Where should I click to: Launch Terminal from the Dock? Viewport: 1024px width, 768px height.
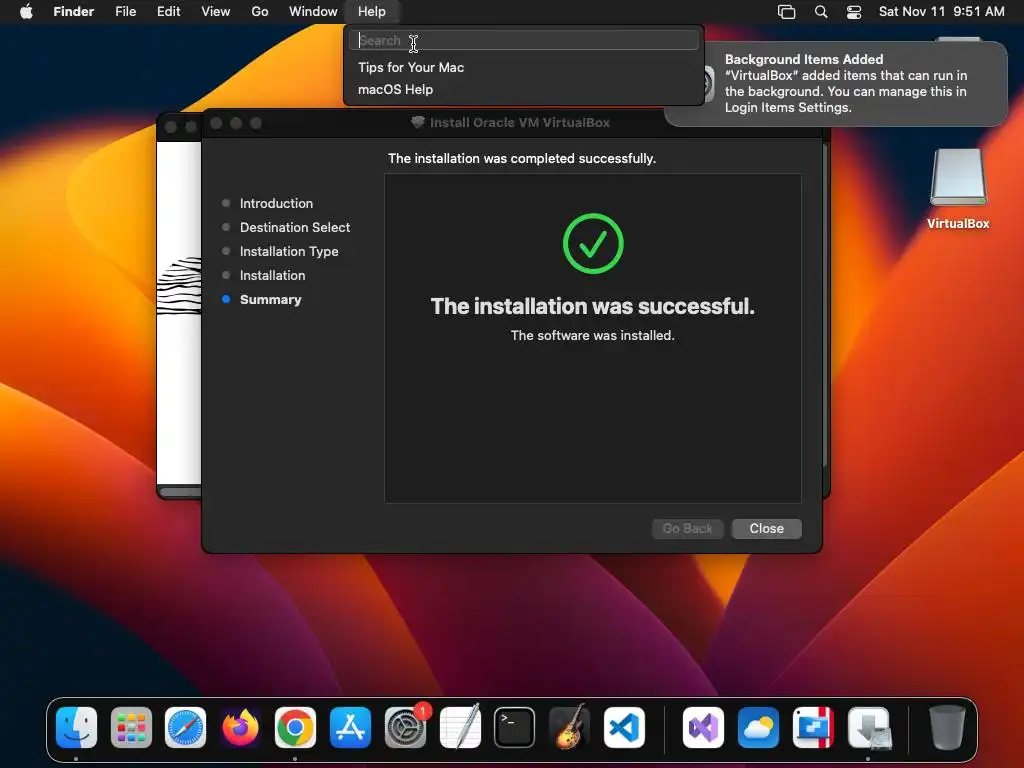click(x=515, y=727)
